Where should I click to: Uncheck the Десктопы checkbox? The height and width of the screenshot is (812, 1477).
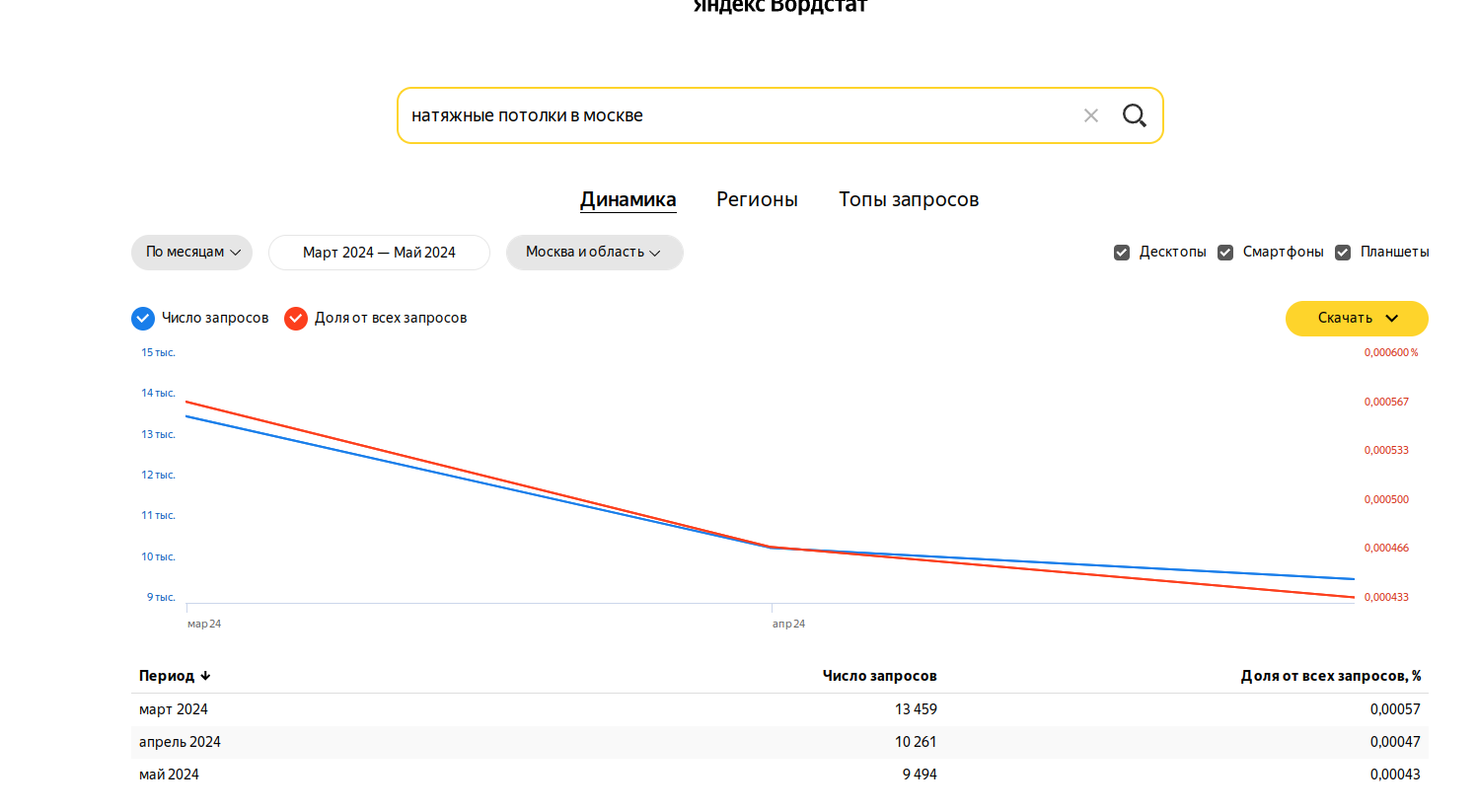1122,253
